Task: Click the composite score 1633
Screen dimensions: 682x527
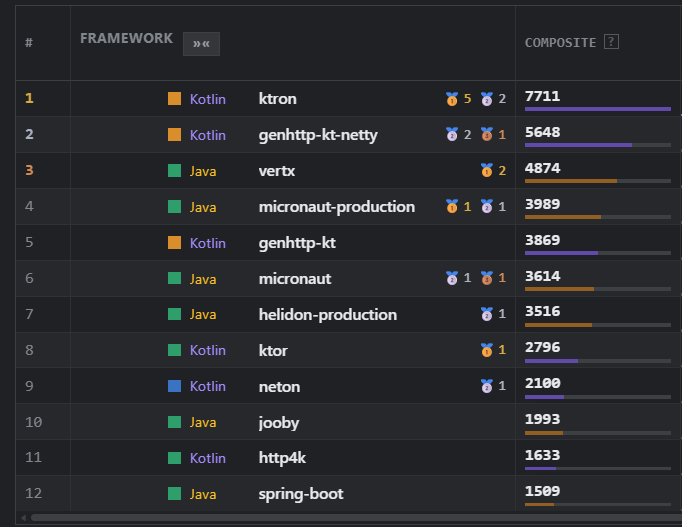Action: [x=542, y=455]
